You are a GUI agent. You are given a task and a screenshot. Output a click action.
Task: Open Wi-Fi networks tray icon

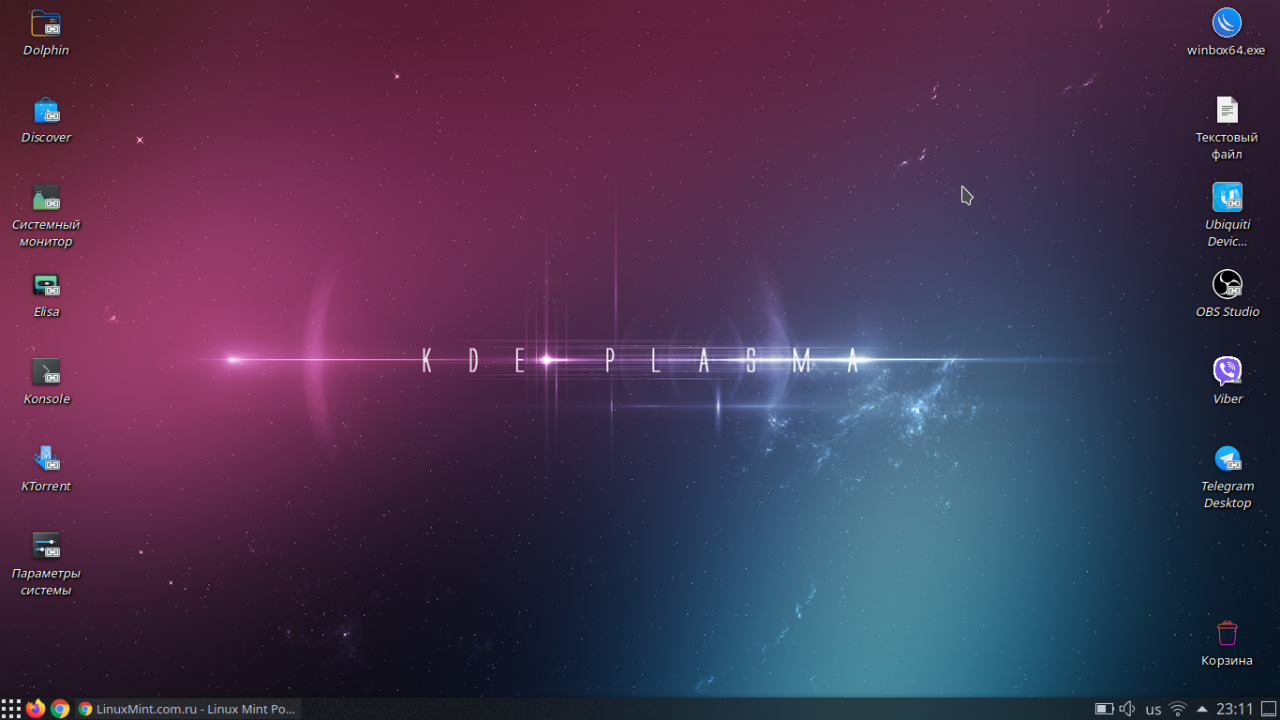tap(1178, 709)
